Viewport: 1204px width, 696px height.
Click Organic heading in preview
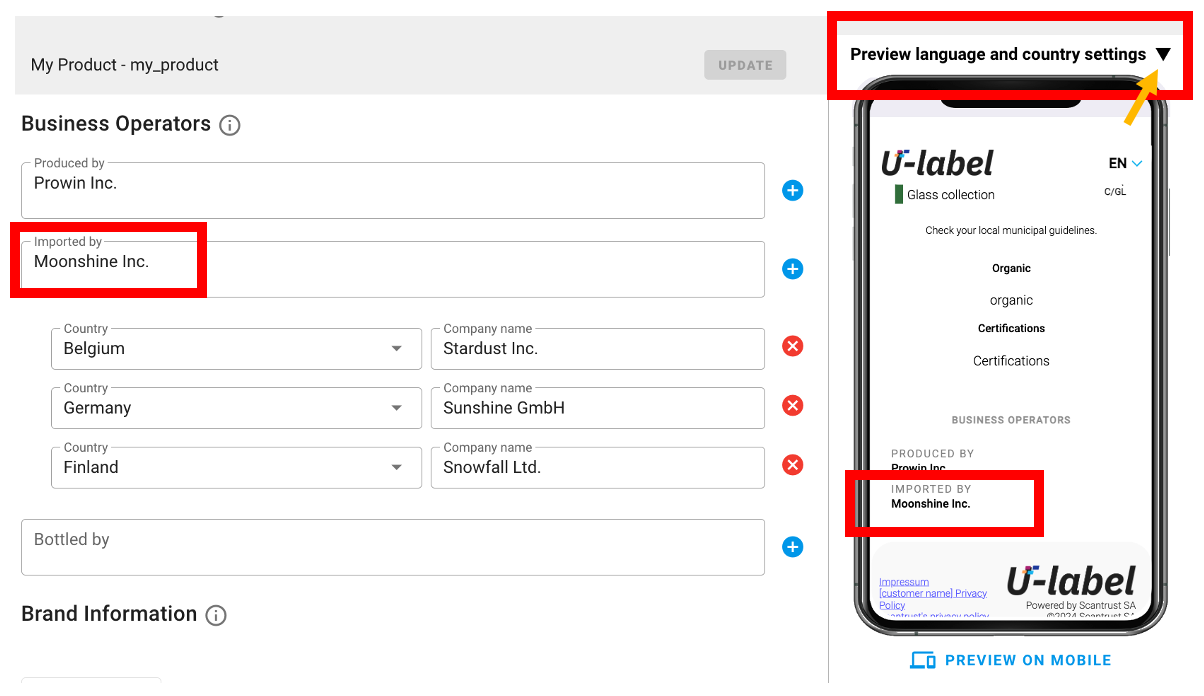click(x=1011, y=268)
